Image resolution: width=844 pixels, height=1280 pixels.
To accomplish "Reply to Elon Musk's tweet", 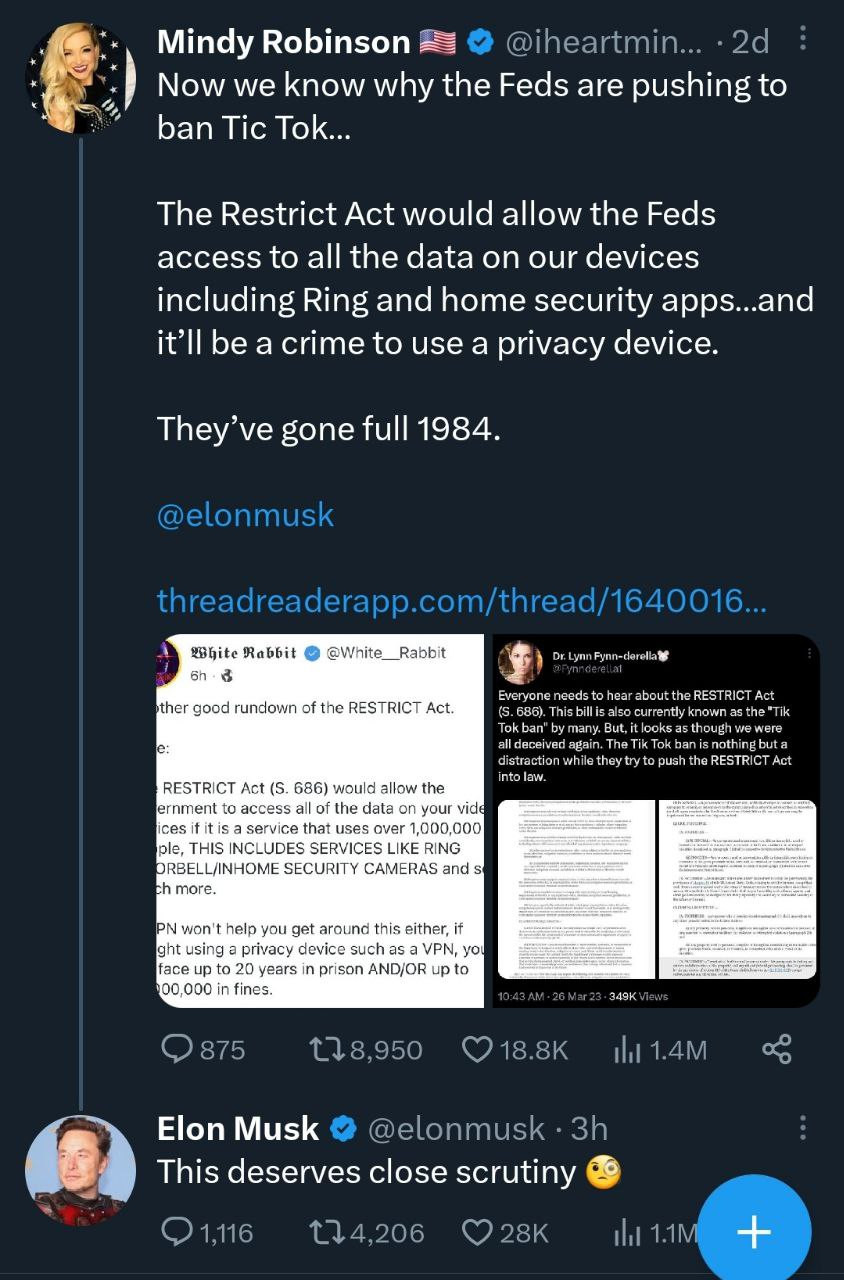I will coord(178,1233).
